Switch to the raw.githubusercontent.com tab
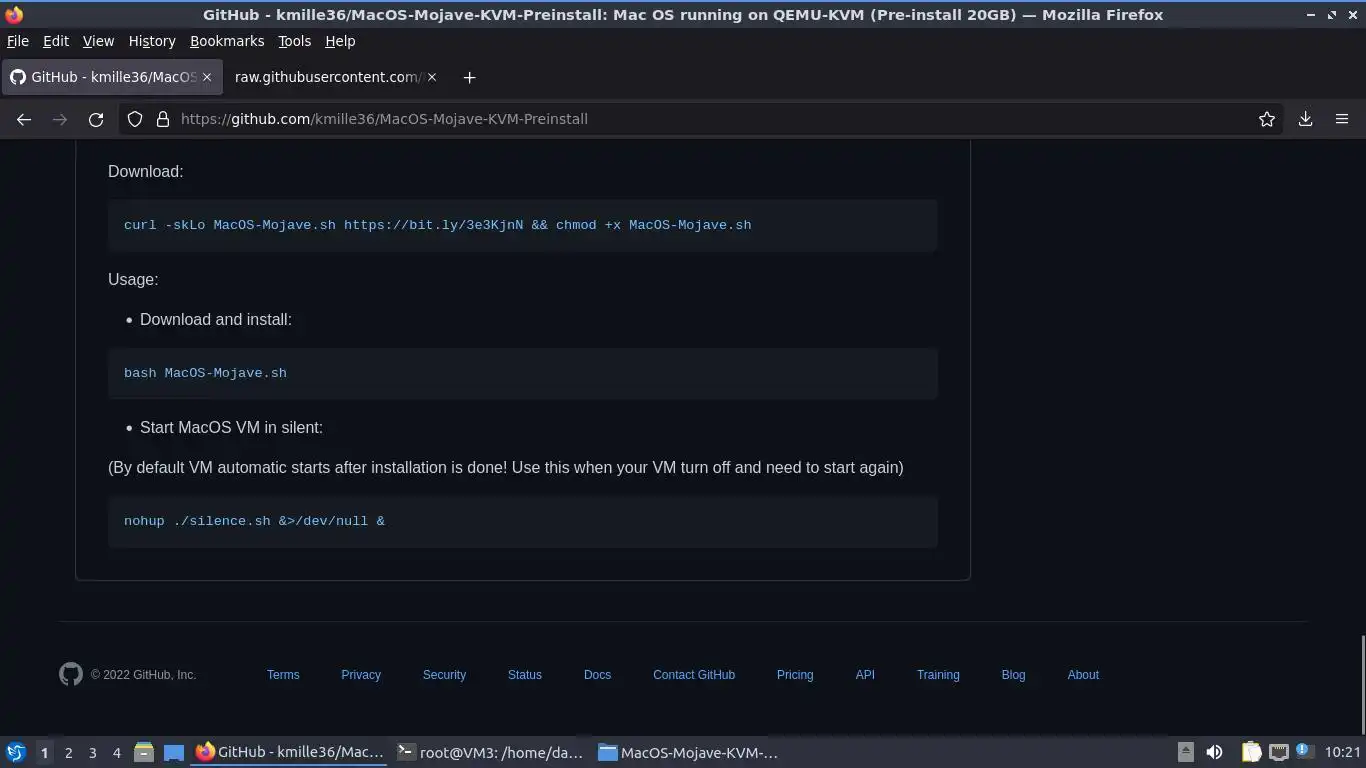 pos(335,77)
